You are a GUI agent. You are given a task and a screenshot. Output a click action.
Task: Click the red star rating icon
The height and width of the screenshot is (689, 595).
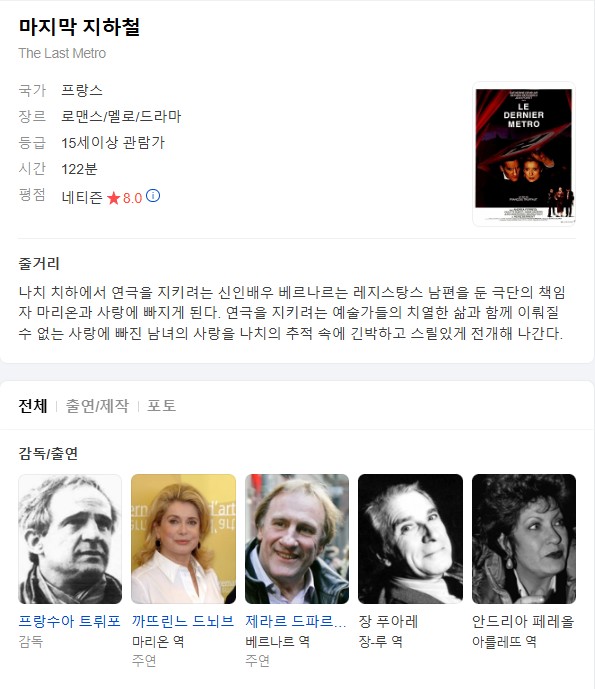113,198
